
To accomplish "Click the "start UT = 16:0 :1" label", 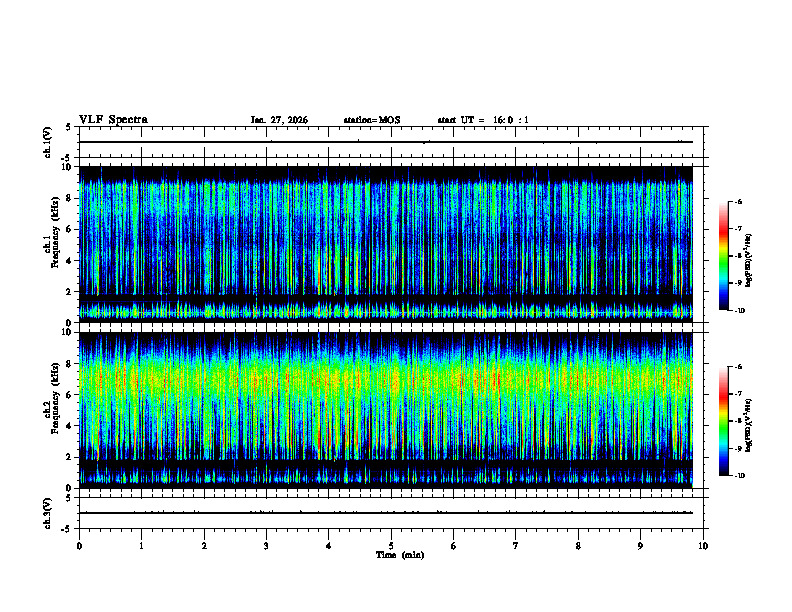I will 483,120.
